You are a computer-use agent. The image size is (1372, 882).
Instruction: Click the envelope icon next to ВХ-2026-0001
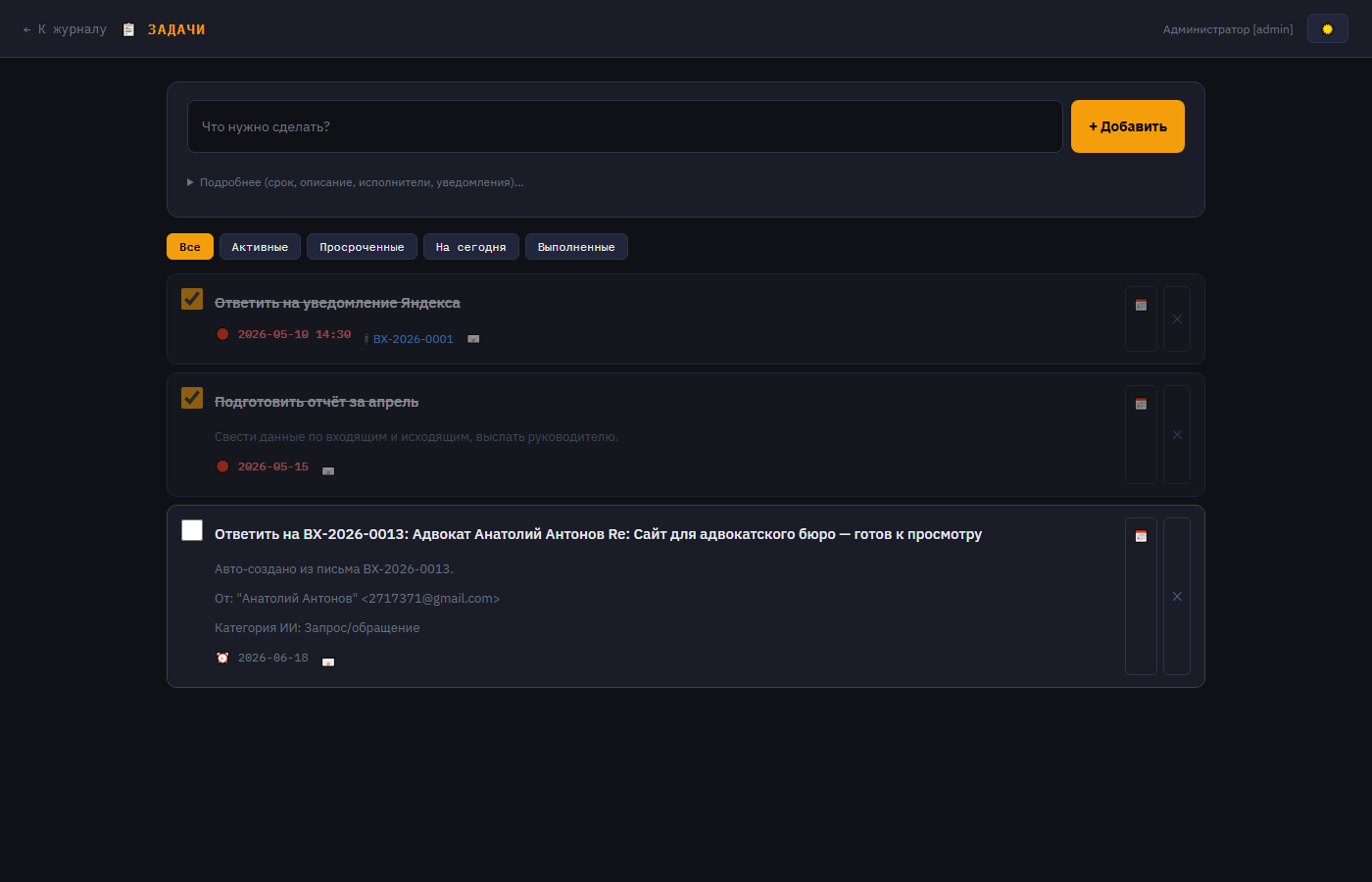[x=473, y=339]
